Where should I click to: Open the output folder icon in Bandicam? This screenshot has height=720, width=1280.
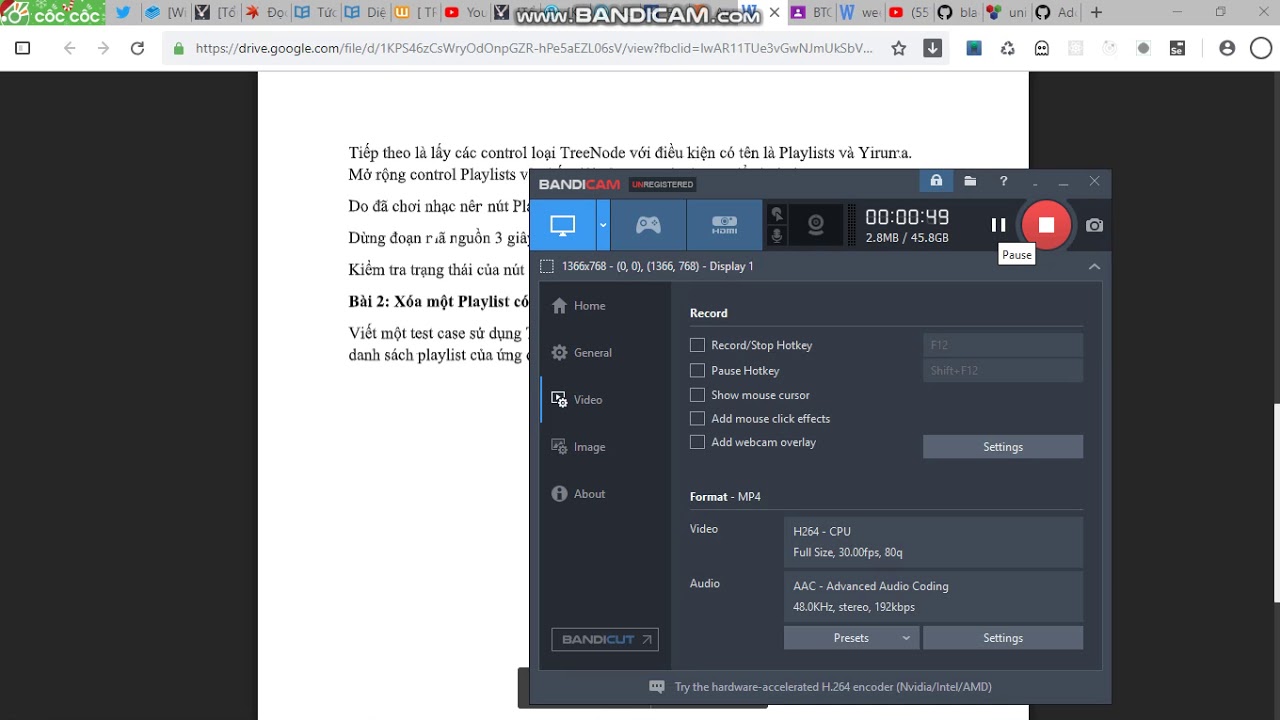970,181
